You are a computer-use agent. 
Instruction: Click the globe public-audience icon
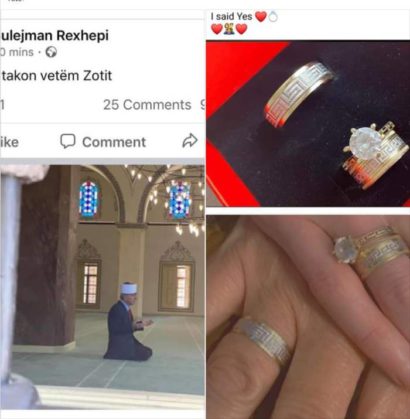coord(51,52)
